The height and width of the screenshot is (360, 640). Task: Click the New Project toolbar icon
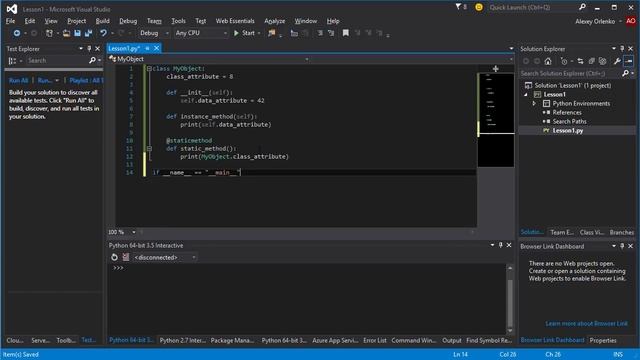point(49,33)
